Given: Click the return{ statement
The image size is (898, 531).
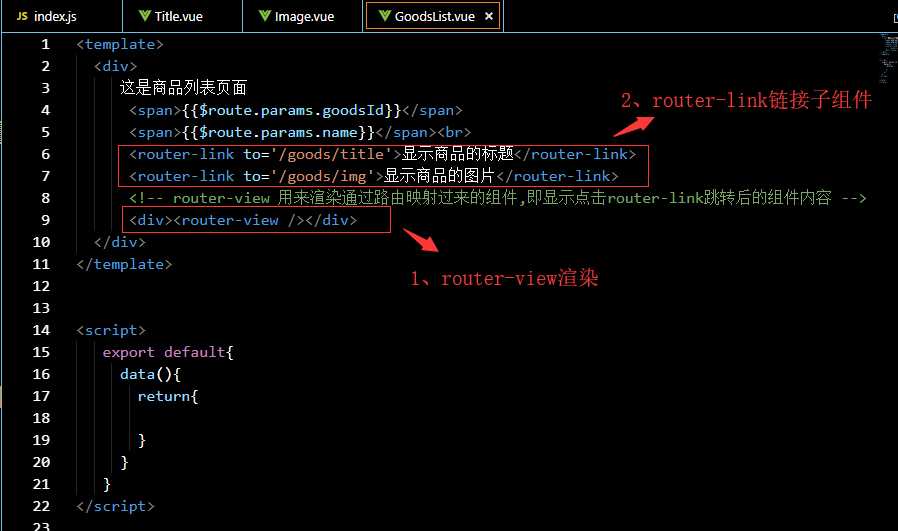Looking at the screenshot, I should (168, 396).
